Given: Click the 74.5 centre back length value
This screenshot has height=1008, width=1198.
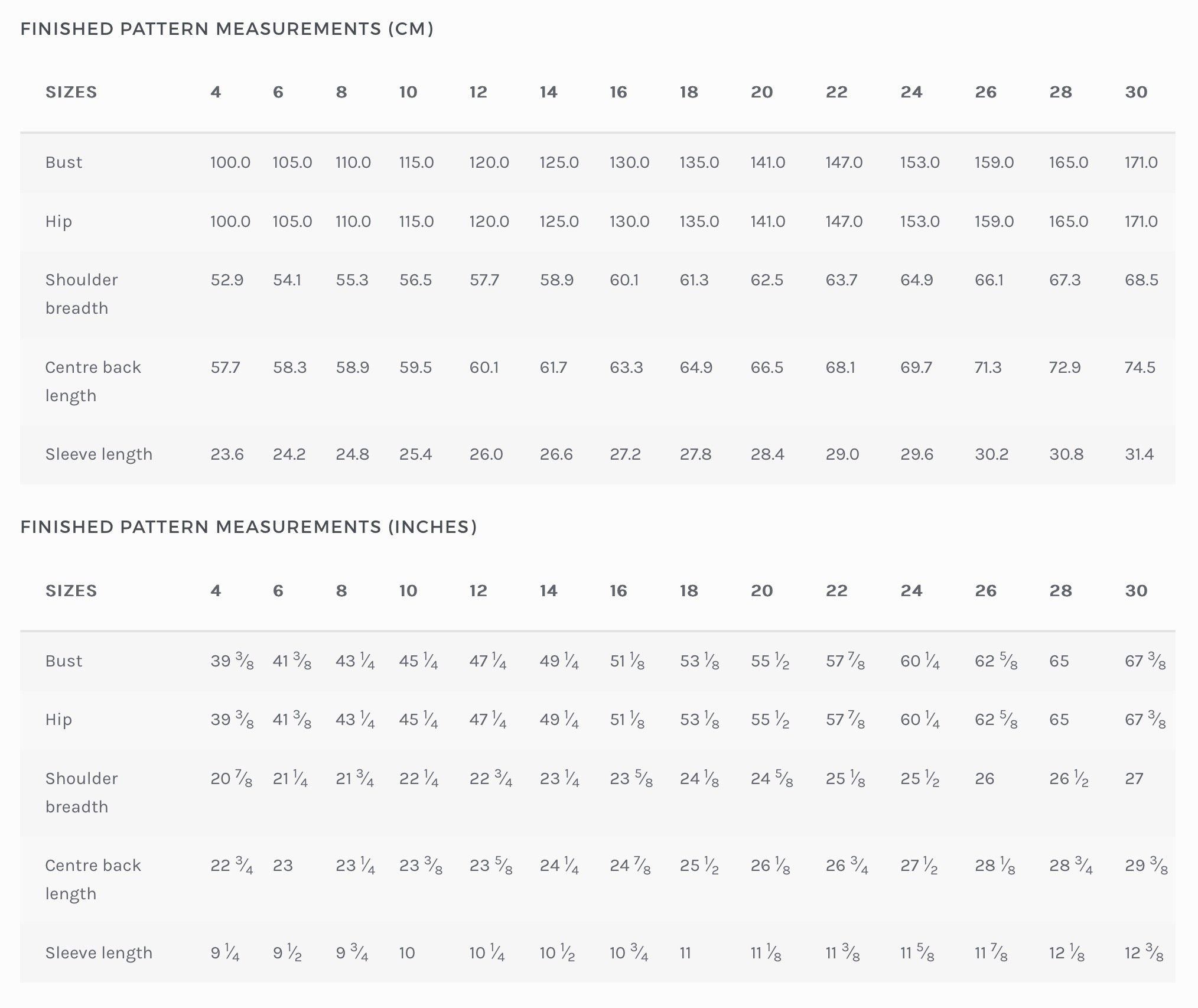Looking at the screenshot, I should point(1140,368).
